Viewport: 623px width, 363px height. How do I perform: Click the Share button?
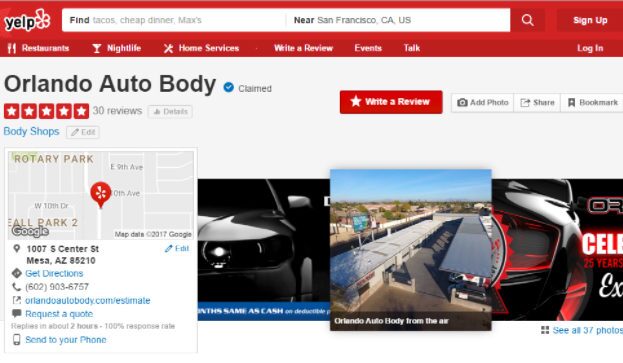537,102
